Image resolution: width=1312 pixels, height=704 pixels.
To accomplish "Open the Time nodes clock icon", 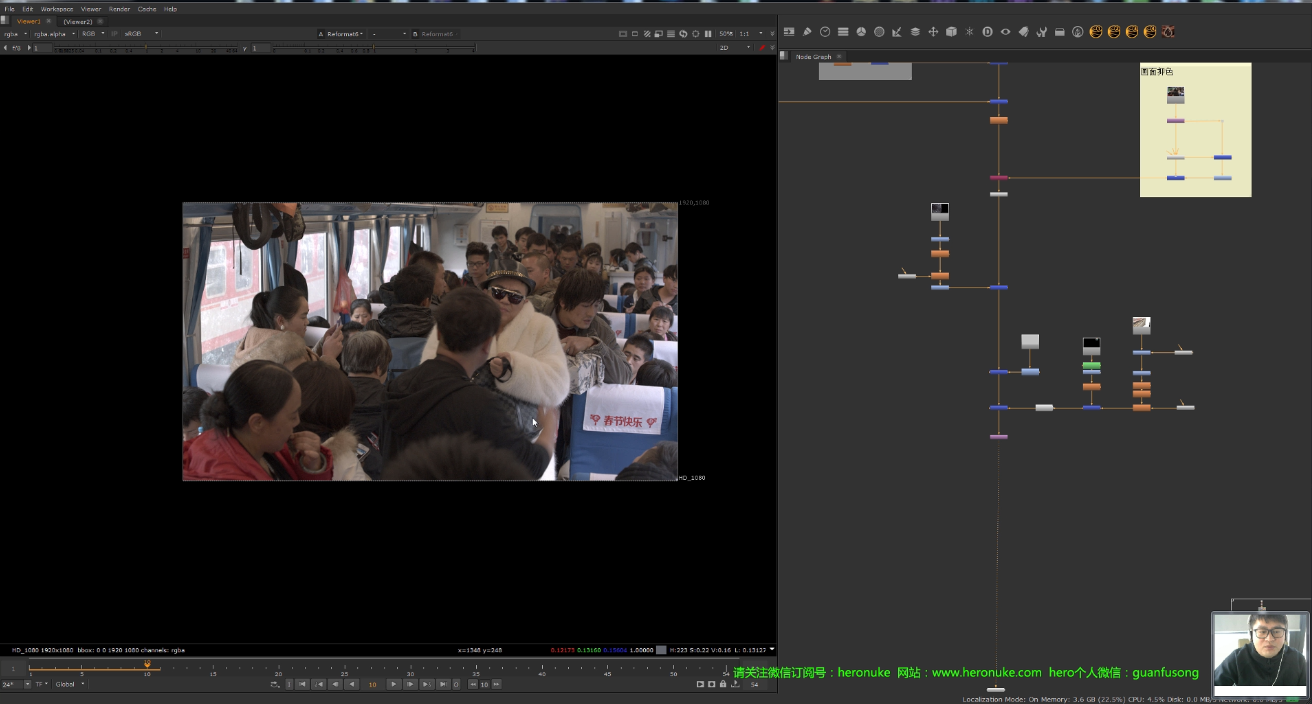I will (x=825, y=32).
